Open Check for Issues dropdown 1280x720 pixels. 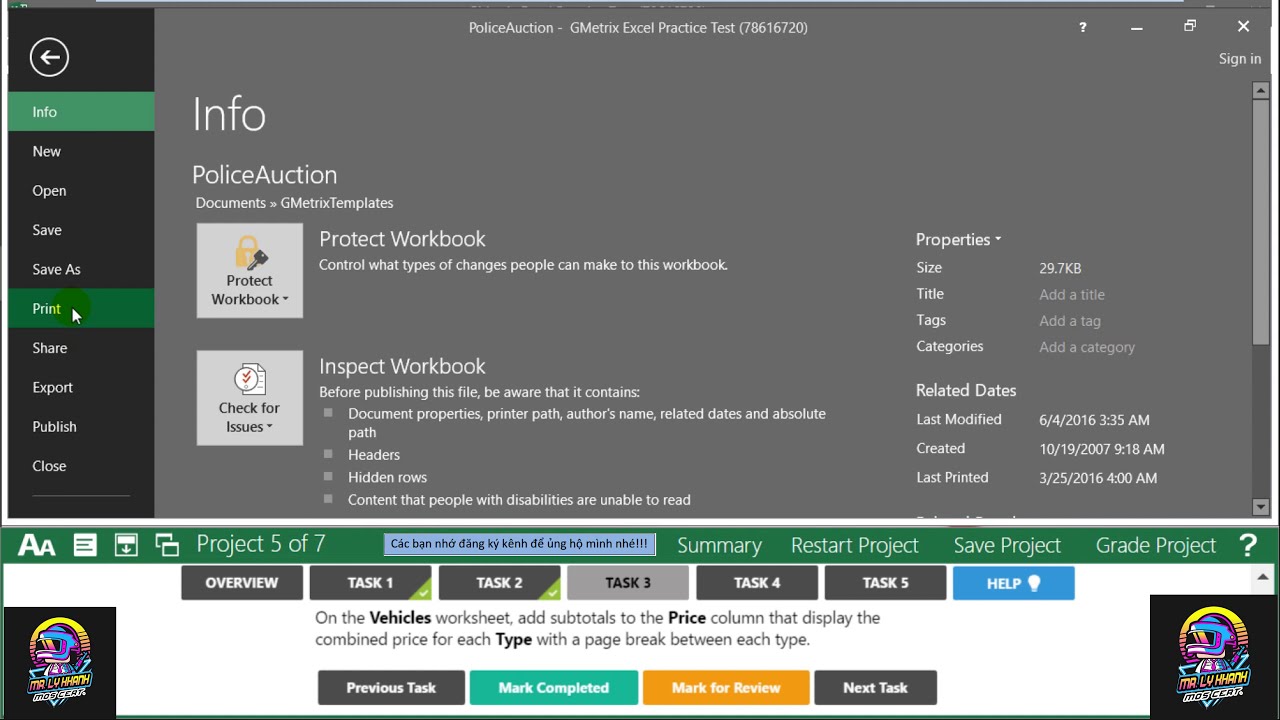coord(250,398)
